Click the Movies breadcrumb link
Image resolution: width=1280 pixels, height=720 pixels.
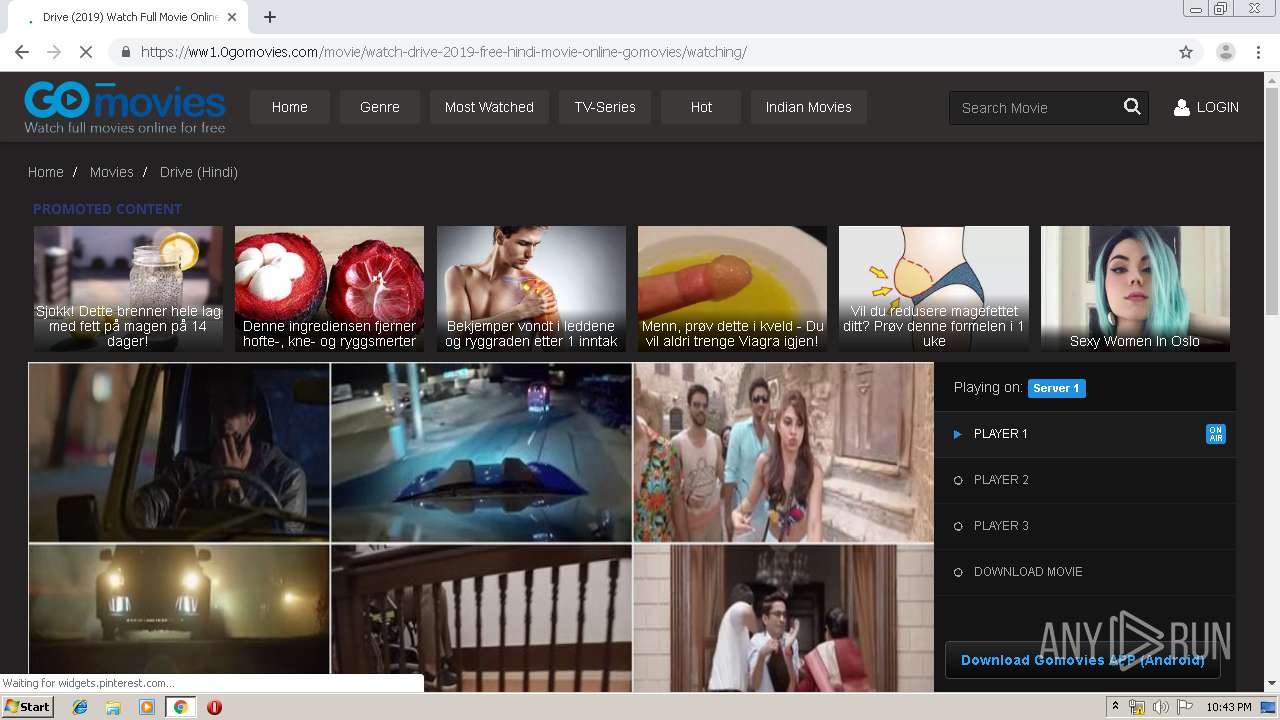tap(111, 172)
